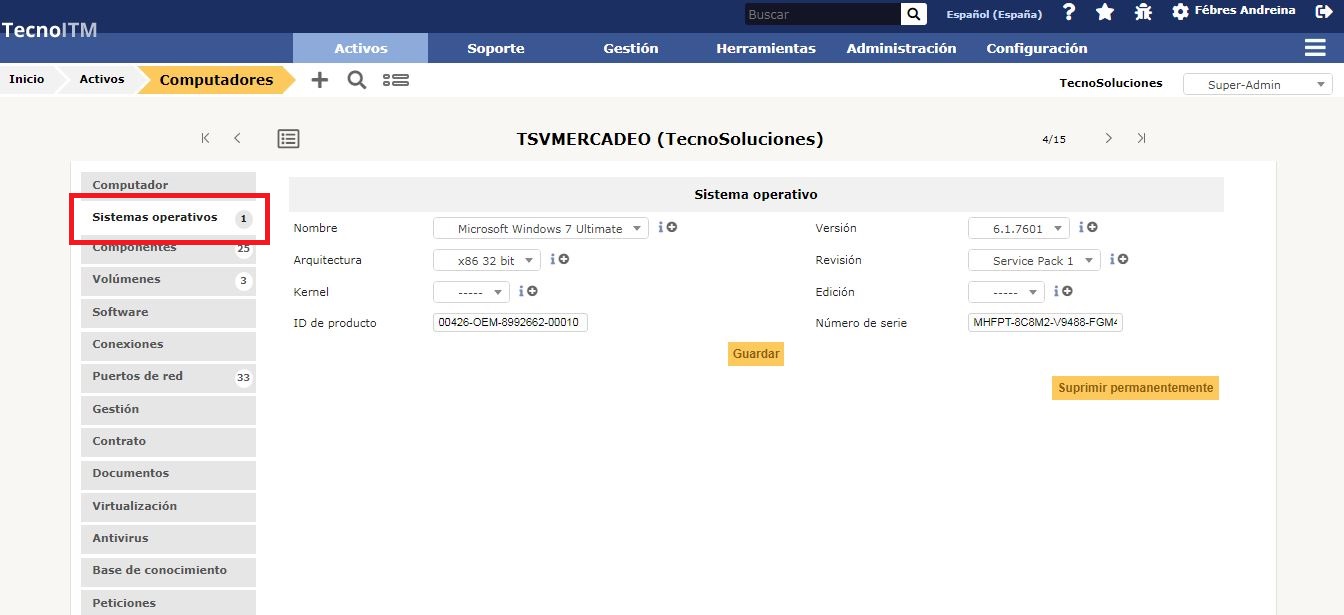Click the debug bug icon
This screenshot has height=615, width=1344.
(x=1143, y=12)
